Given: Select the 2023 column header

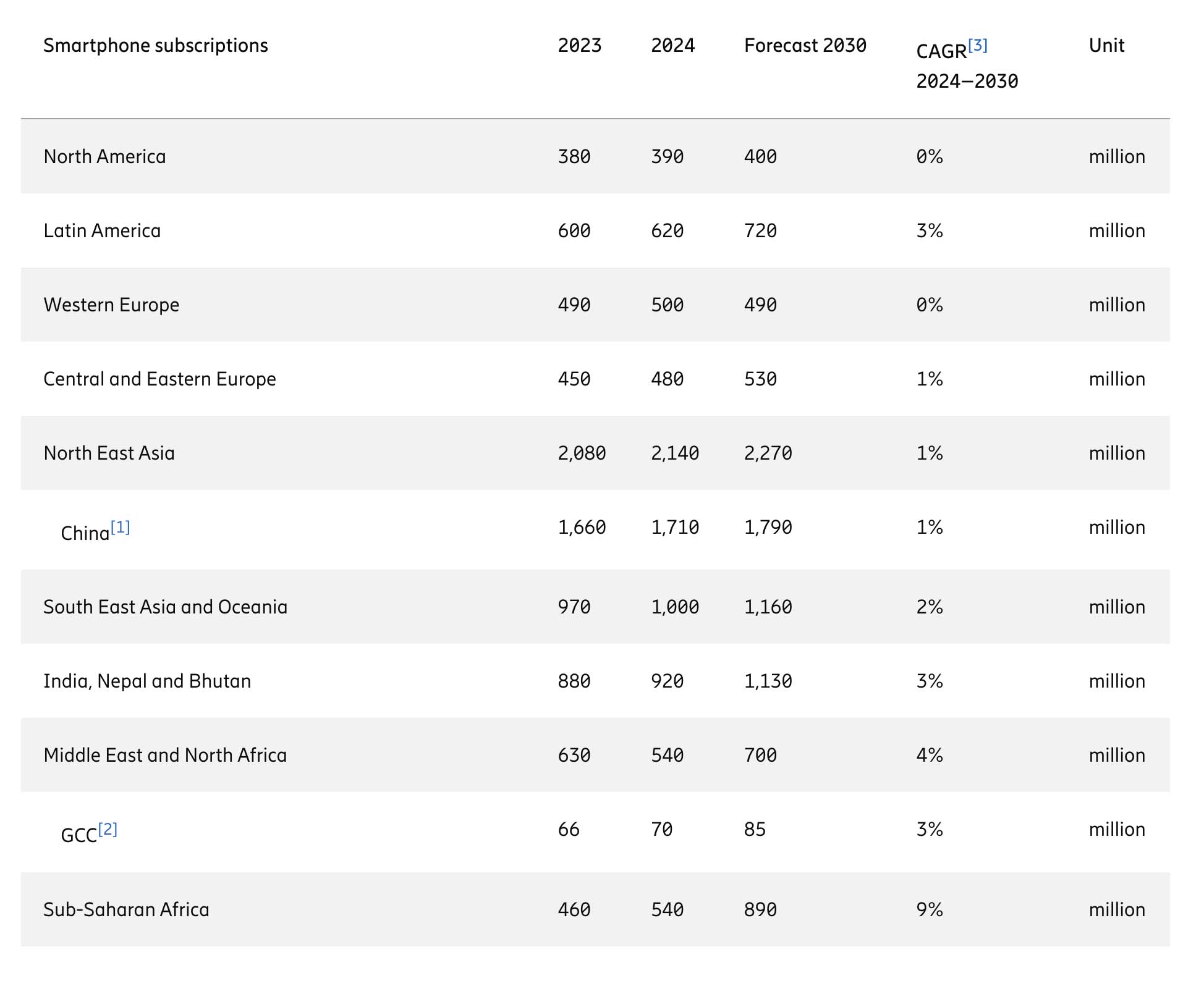Looking at the screenshot, I should [x=580, y=45].
